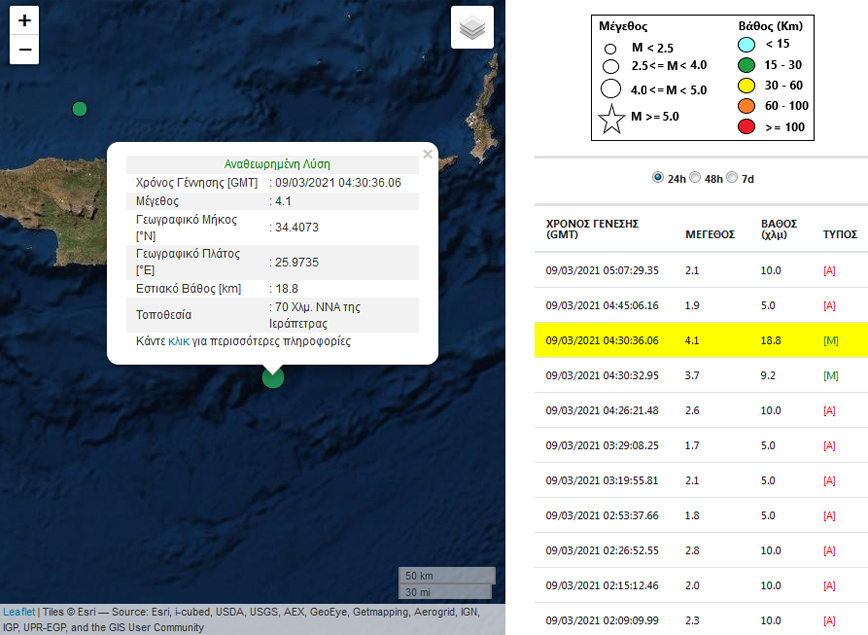Click the 'κλικ' link for more information
The height and width of the screenshot is (635, 868).
178,341
